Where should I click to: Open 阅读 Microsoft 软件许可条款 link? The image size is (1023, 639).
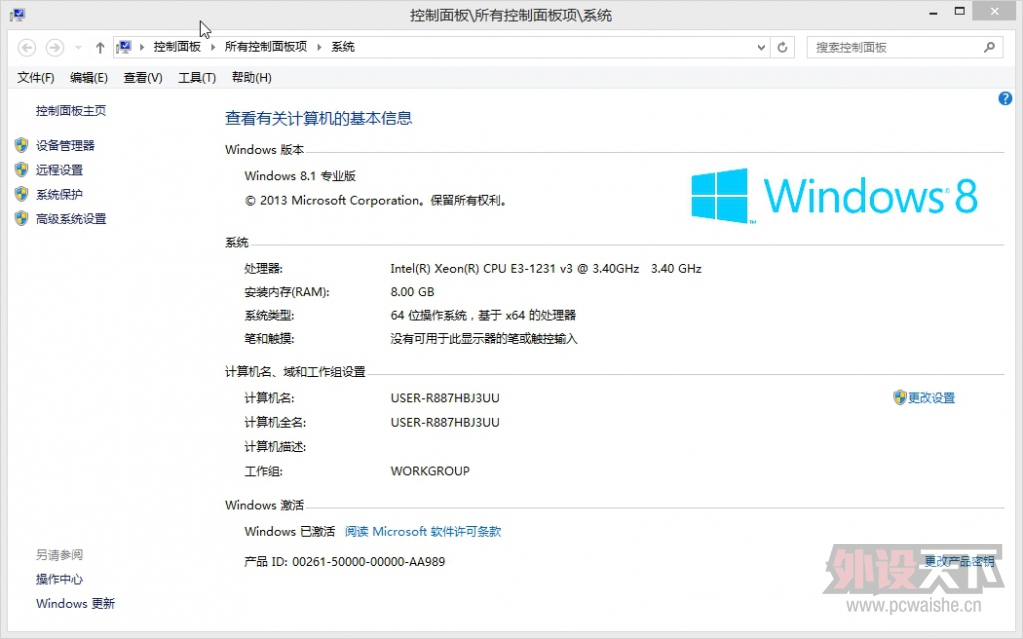pyautogui.click(x=422, y=531)
